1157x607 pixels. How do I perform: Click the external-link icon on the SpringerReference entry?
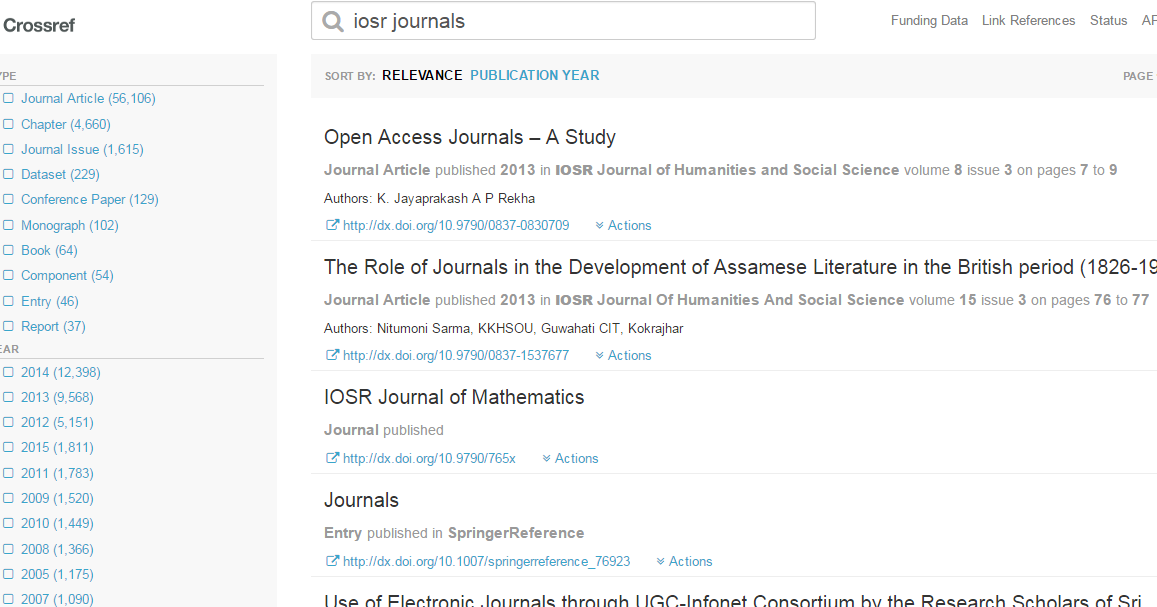click(x=330, y=561)
